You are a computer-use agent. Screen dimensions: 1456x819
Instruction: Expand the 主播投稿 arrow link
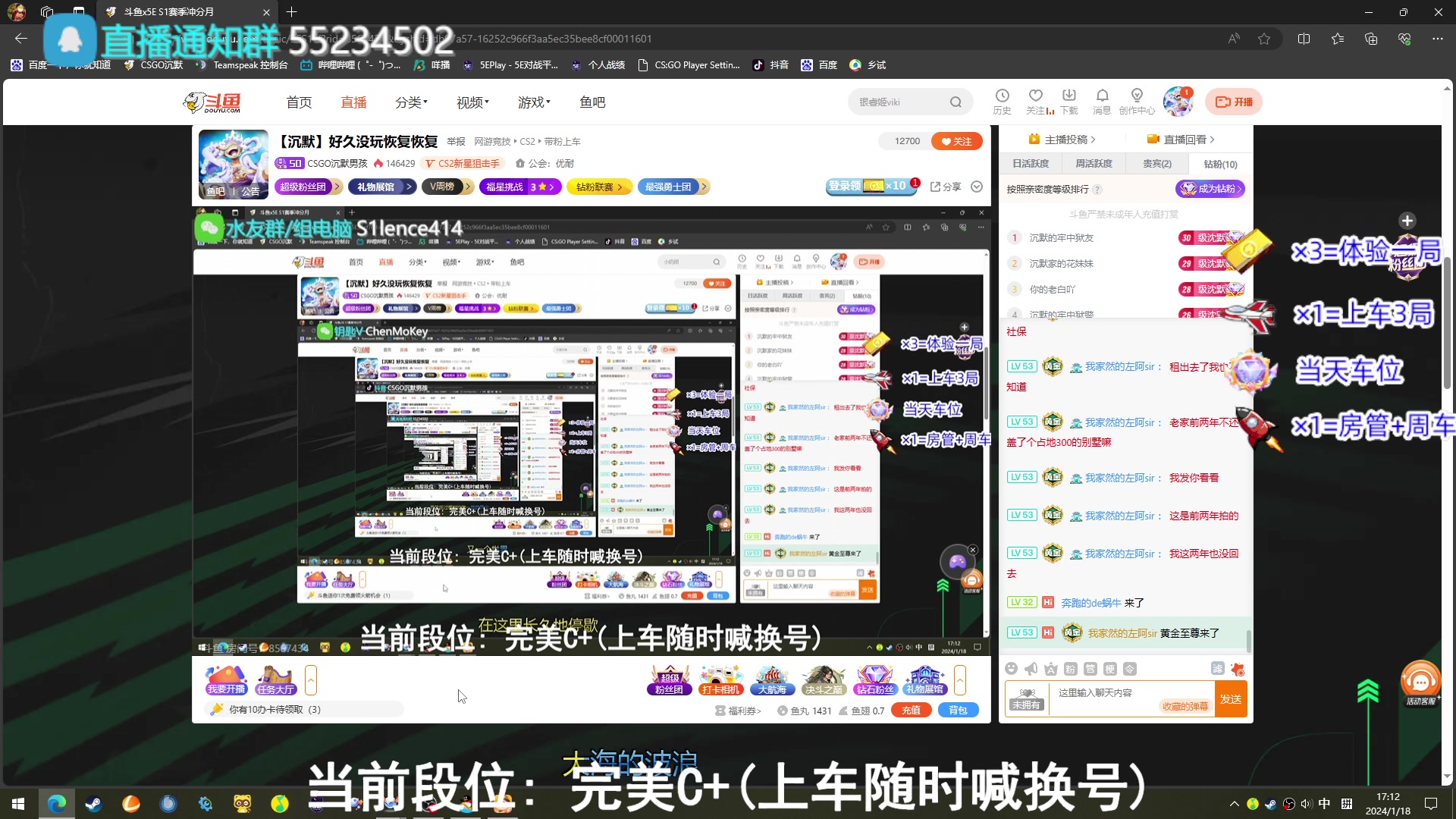coord(1062,140)
